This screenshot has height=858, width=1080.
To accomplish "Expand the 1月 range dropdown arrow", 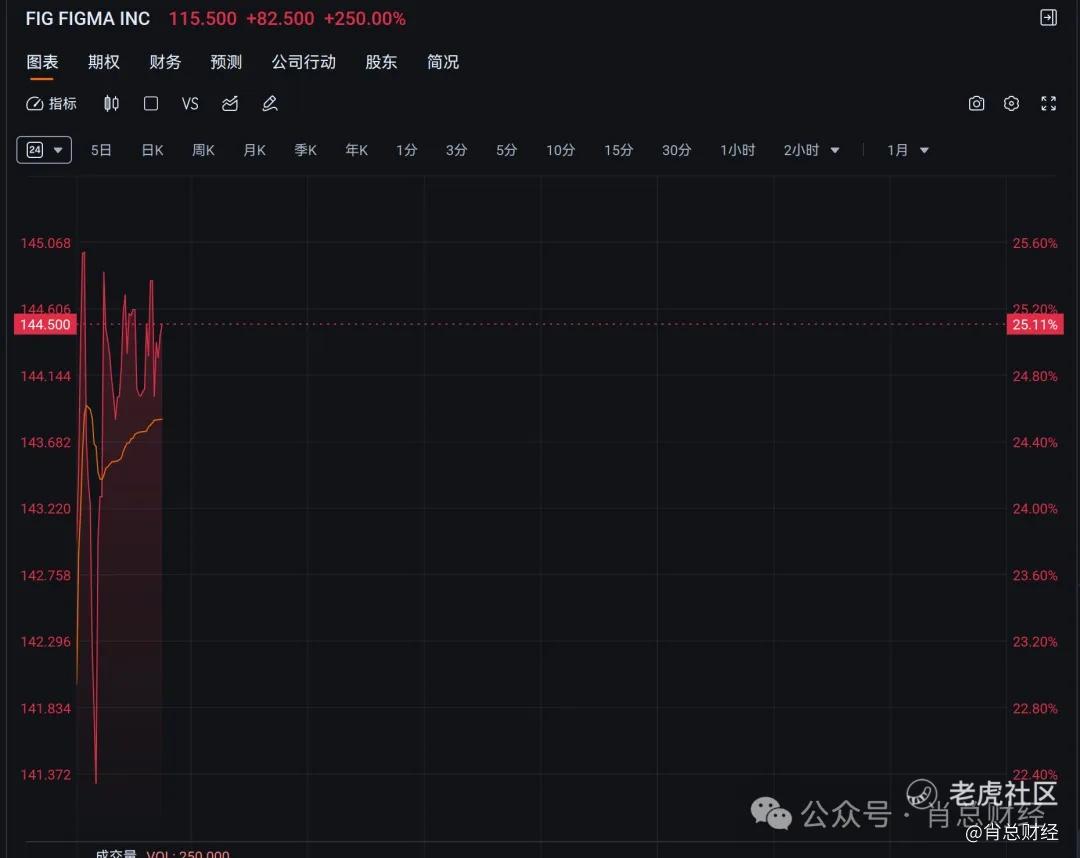I will [x=924, y=150].
